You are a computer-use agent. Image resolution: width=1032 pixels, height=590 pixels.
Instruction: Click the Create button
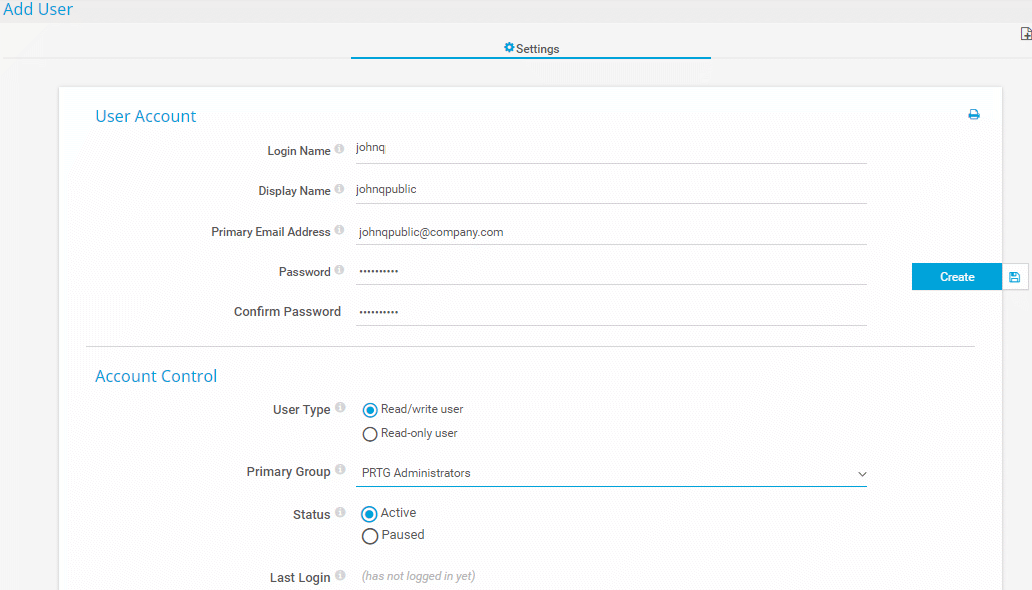(957, 277)
